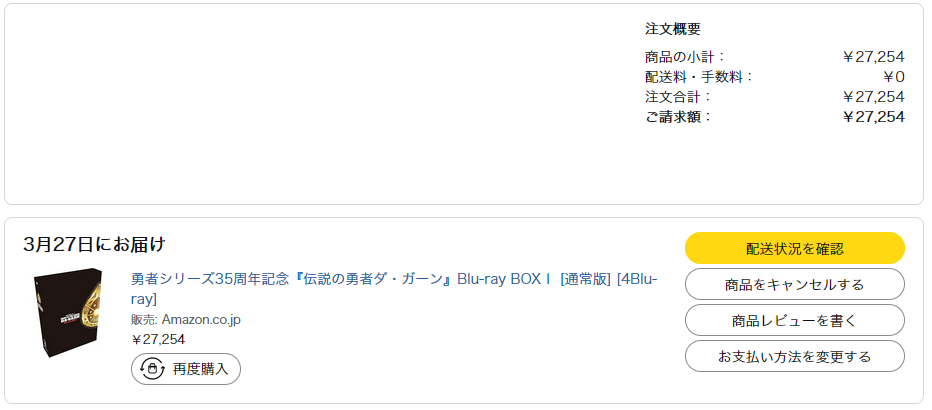This screenshot has width=932, height=410.
Task: Click the circular cart icon inside 再度購入
Action: tap(152, 369)
